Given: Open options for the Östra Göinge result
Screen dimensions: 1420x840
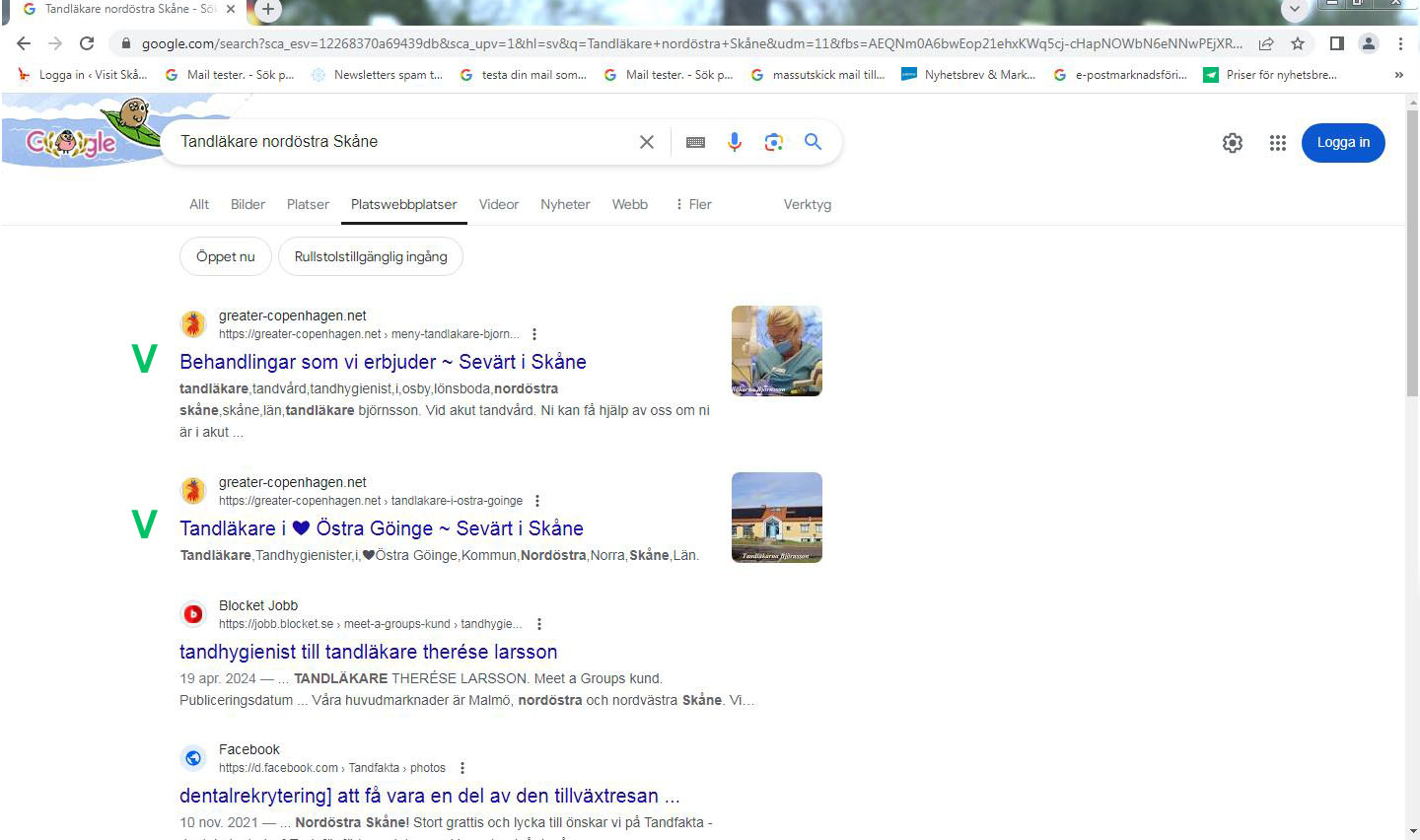Looking at the screenshot, I should pos(537,501).
